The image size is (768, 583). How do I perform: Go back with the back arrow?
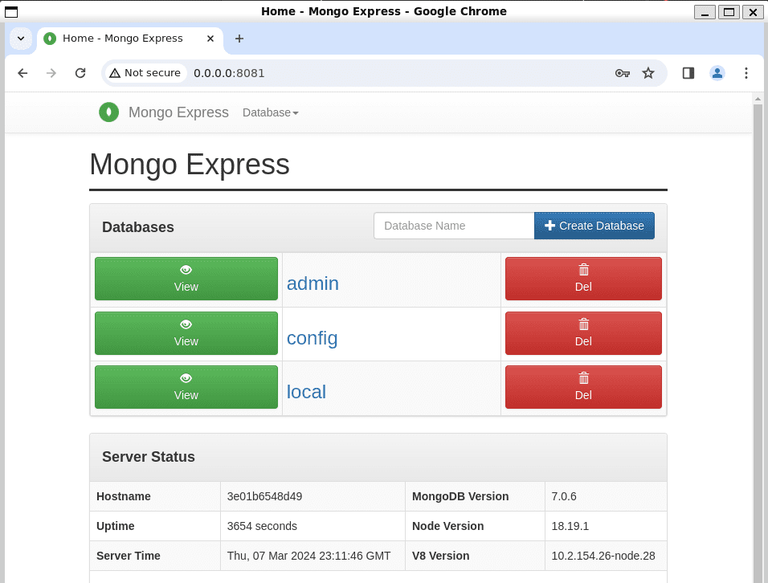[23, 73]
